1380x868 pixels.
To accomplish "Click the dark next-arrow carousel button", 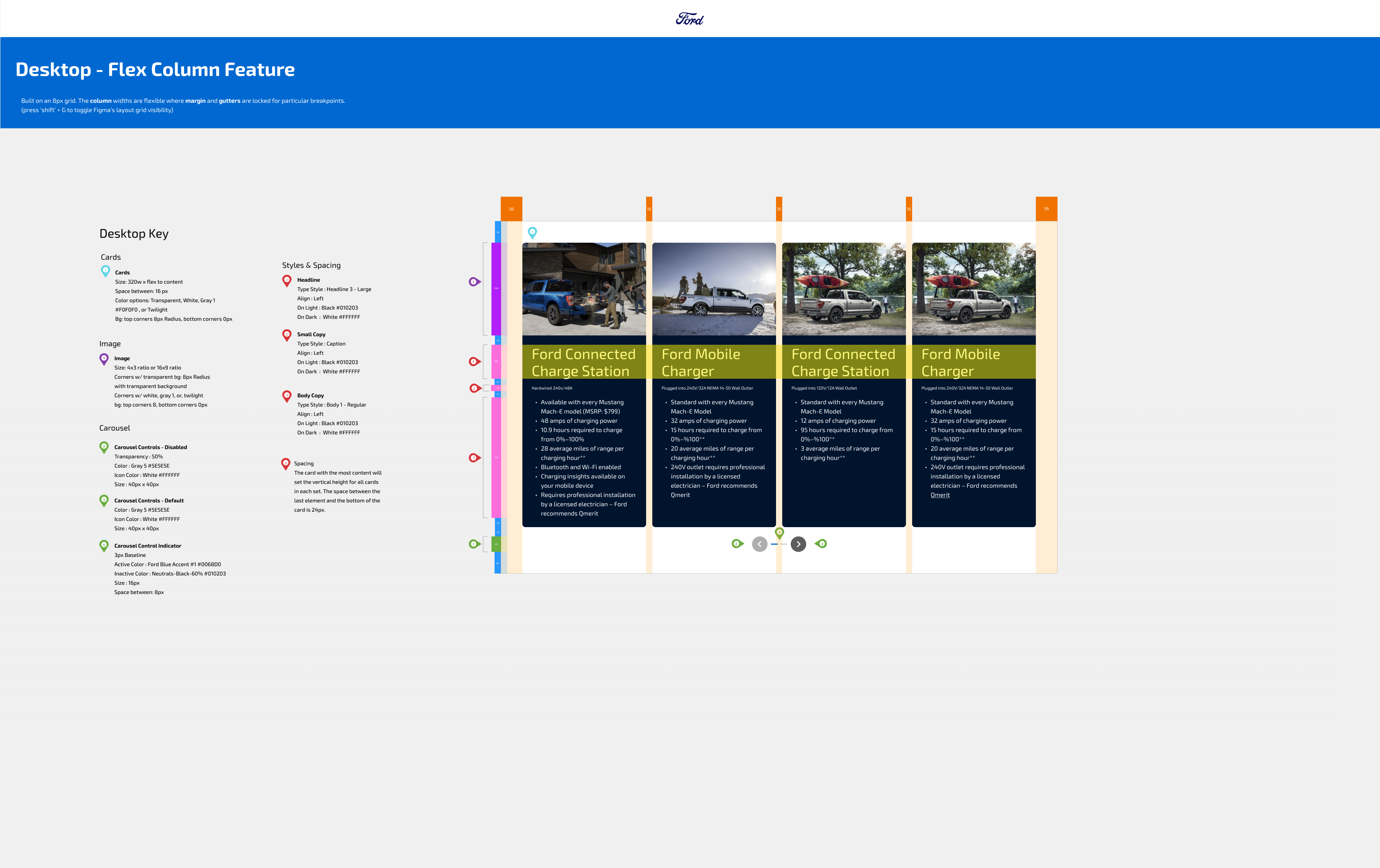I will coord(798,544).
